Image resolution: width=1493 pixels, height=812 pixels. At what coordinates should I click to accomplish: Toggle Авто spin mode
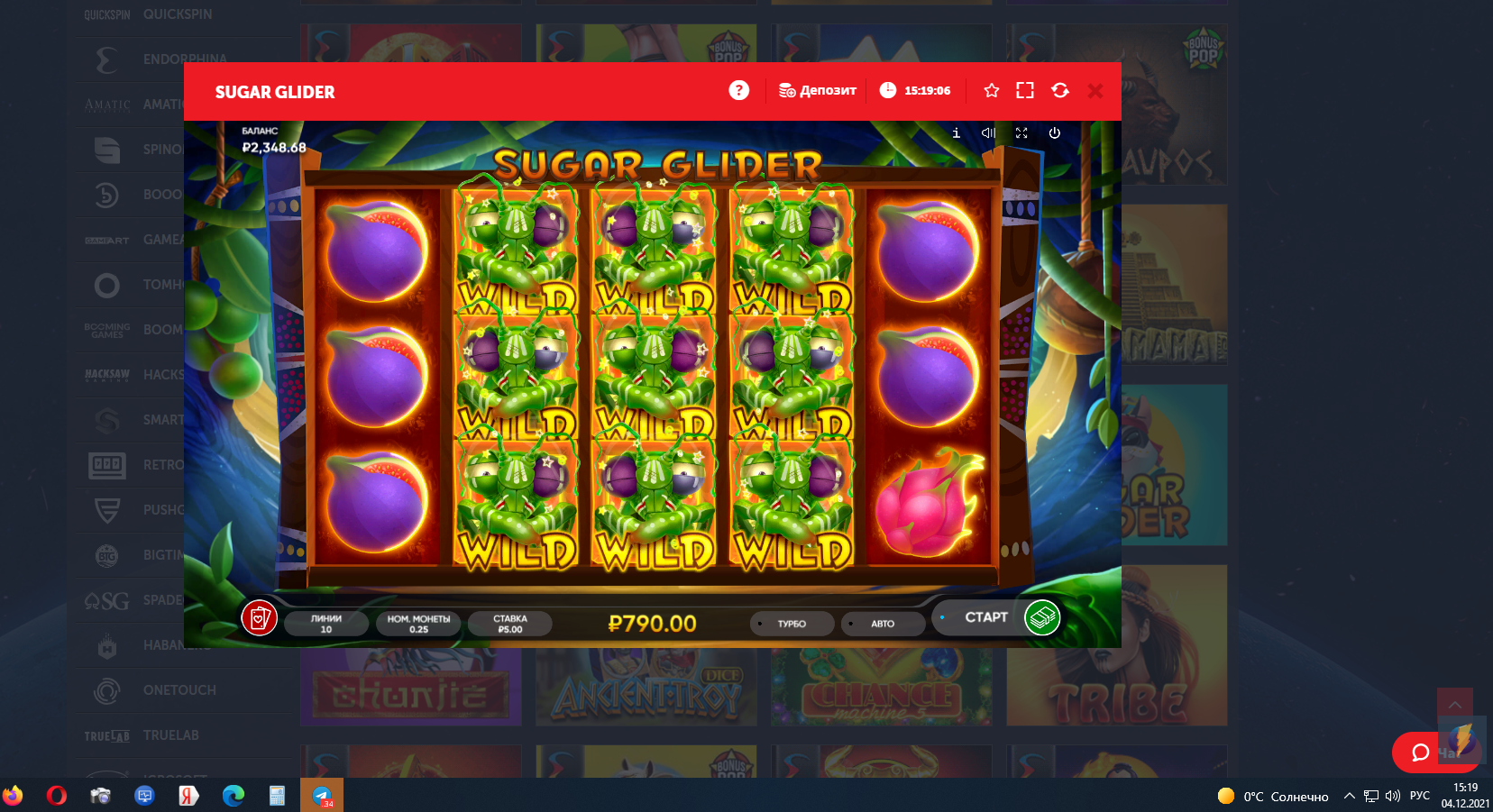pyautogui.click(x=883, y=624)
